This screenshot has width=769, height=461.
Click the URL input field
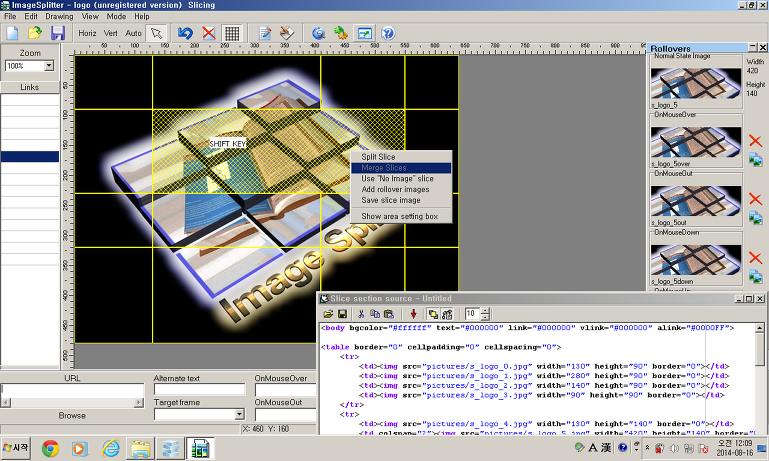[x=72, y=390]
